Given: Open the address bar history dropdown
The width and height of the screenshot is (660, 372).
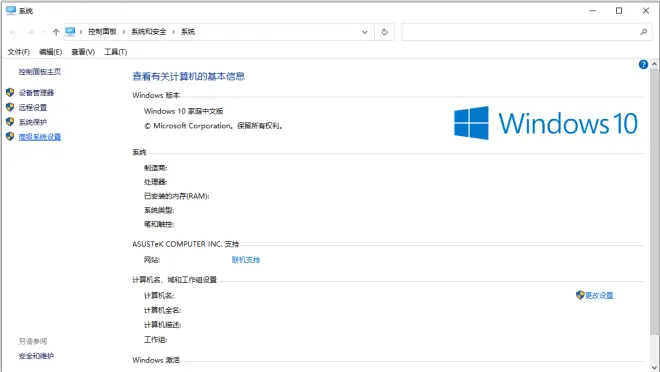Looking at the screenshot, I should coord(365,32).
